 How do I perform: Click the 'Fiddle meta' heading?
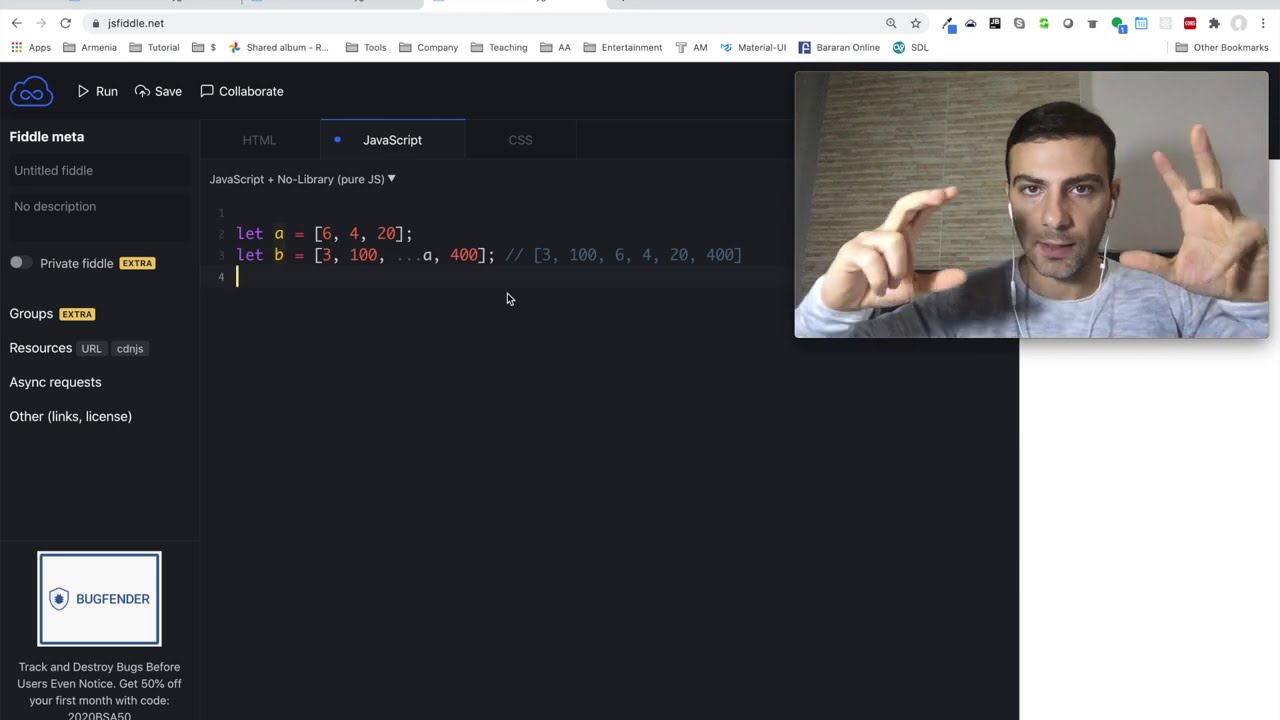[47, 137]
